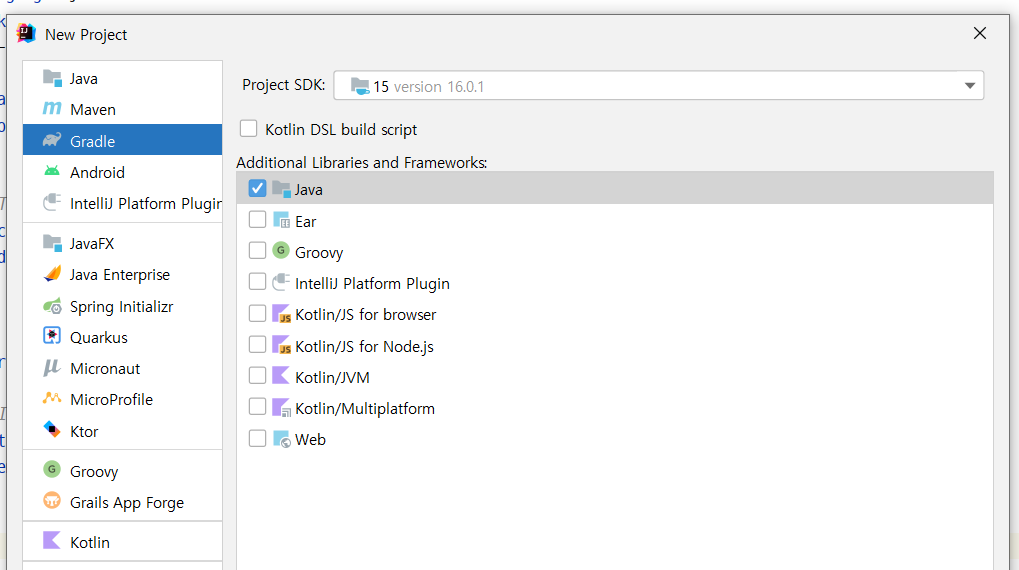Enable the Kotlin DSL build script checkbox
Screen dimensions: 1019x570
tap(248, 128)
